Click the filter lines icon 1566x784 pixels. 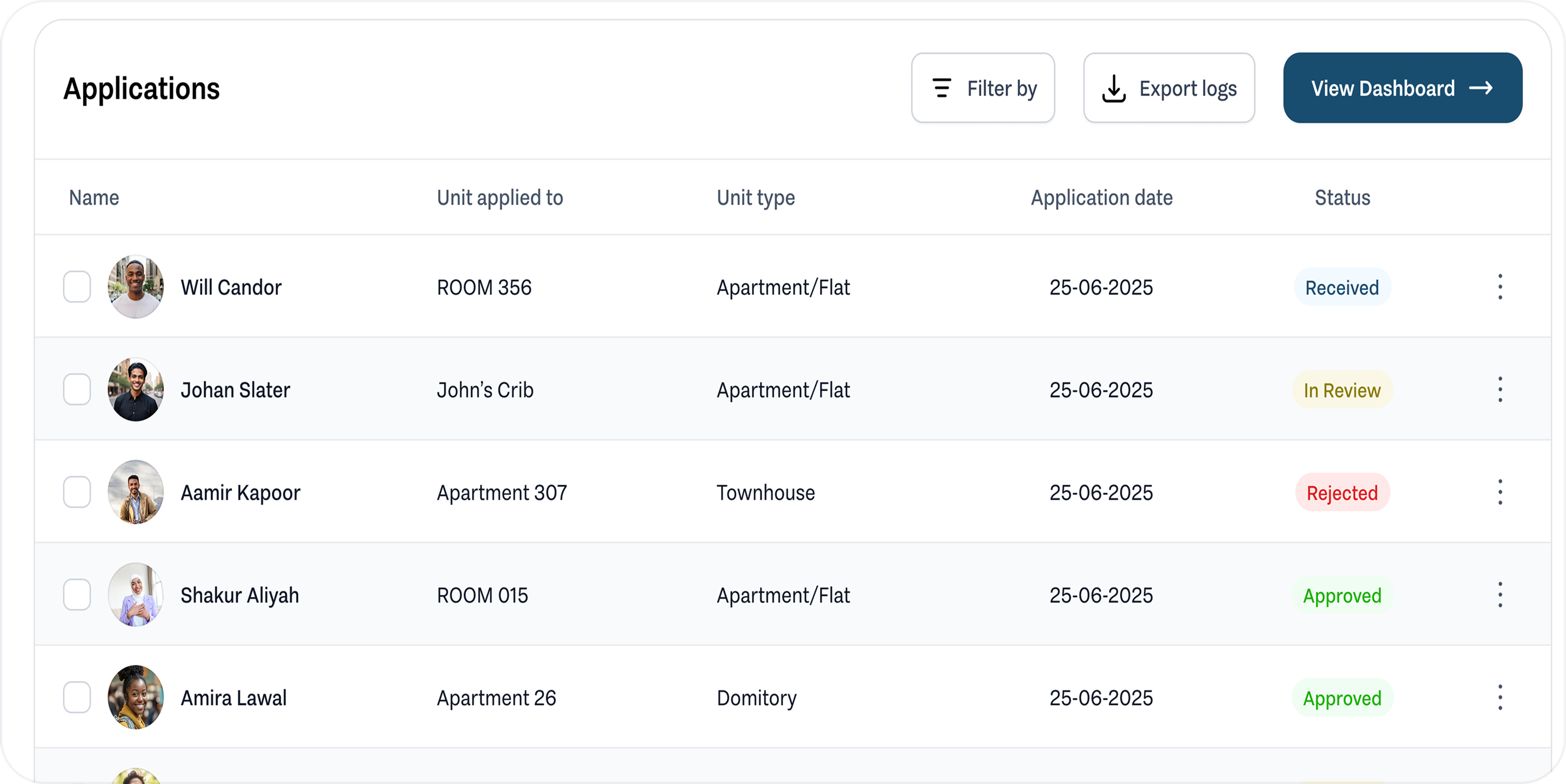(x=941, y=88)
